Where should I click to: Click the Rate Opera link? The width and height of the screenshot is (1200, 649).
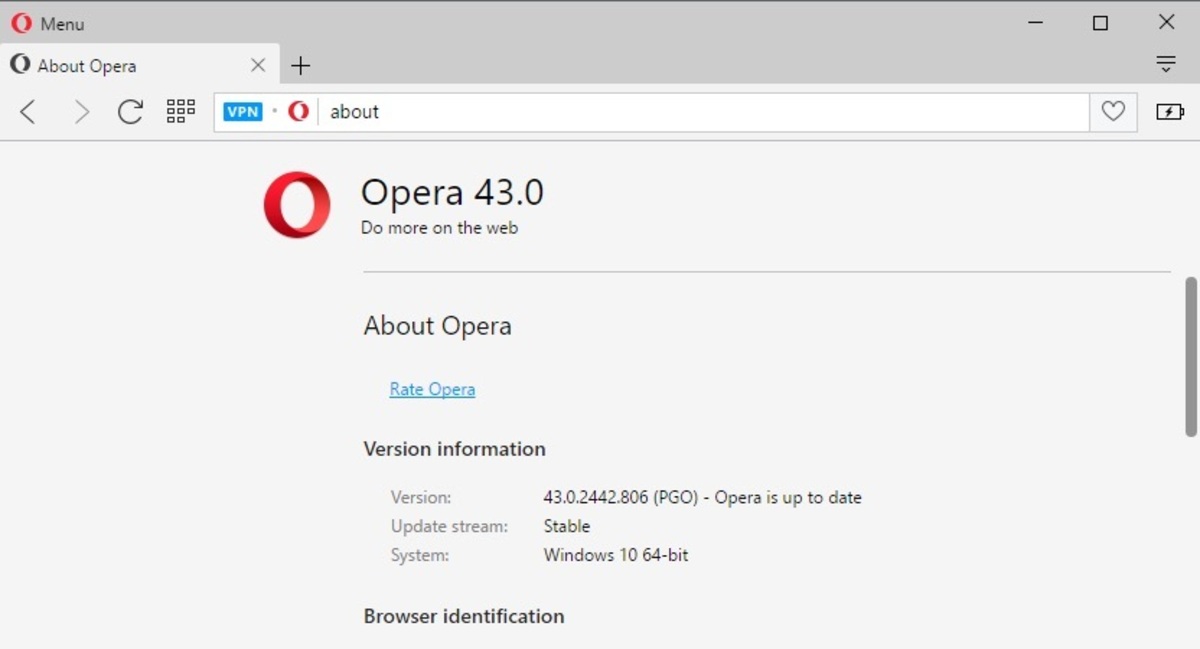(432, 389)
